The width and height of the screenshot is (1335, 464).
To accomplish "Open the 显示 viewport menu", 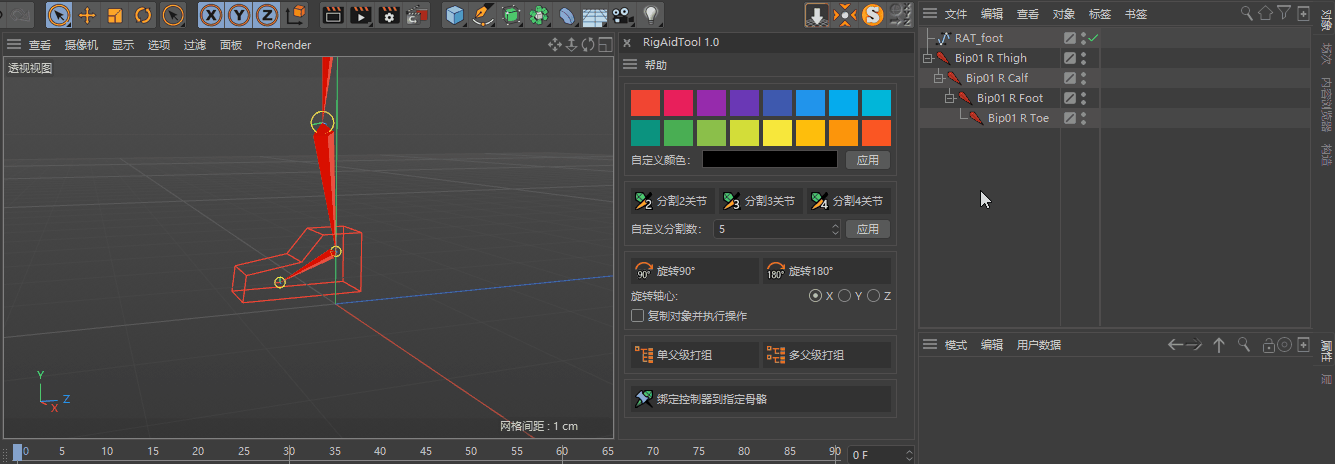I will [123, 45].
